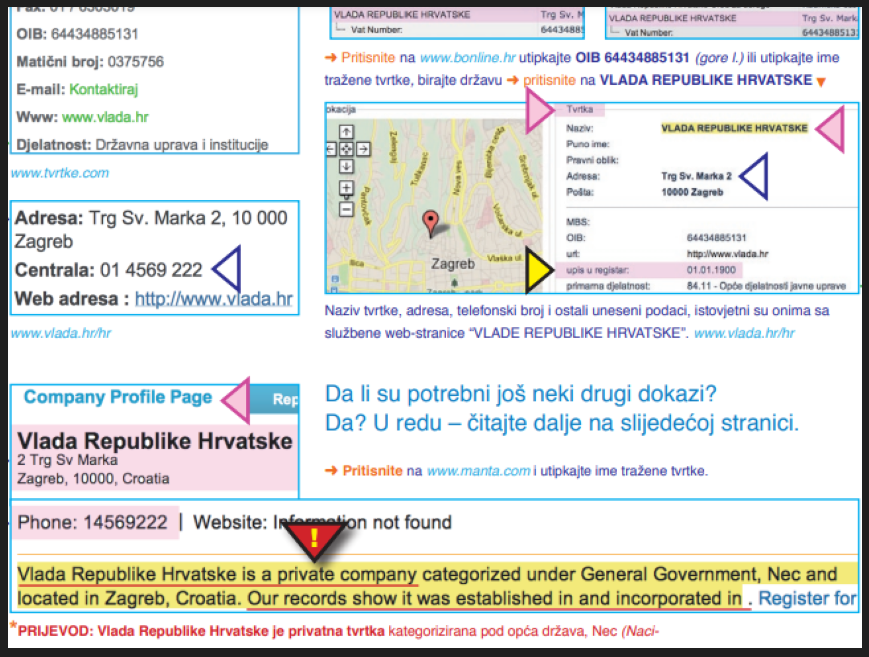
Task: Recenter the map with the middle pan button
Action: tap(346, 149)
